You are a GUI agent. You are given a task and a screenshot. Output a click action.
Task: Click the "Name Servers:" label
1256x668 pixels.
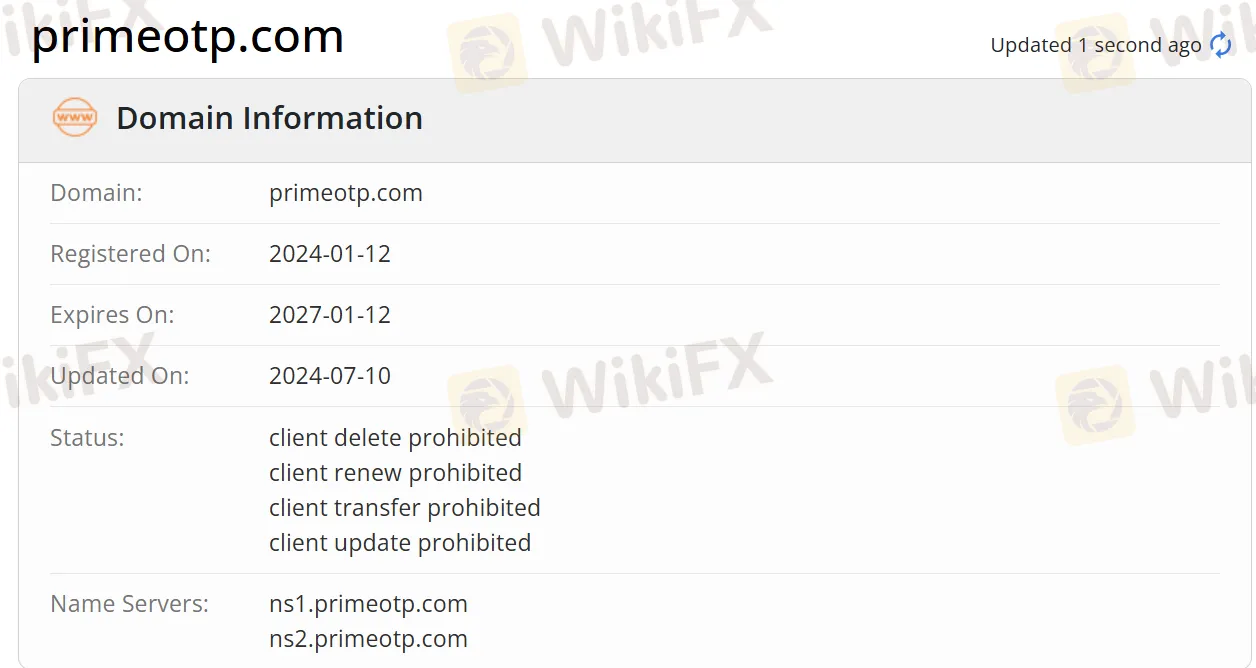pyautogui.click(x=129, y=604)
